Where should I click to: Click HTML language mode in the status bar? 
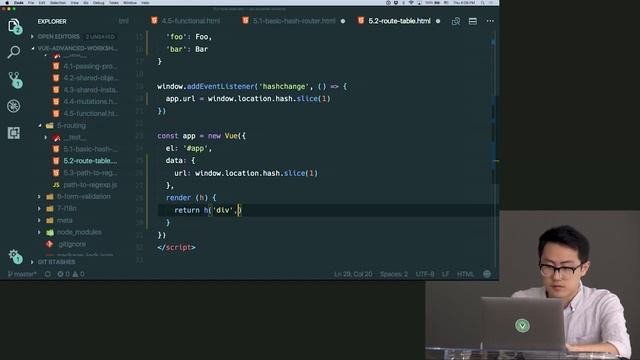465,274
